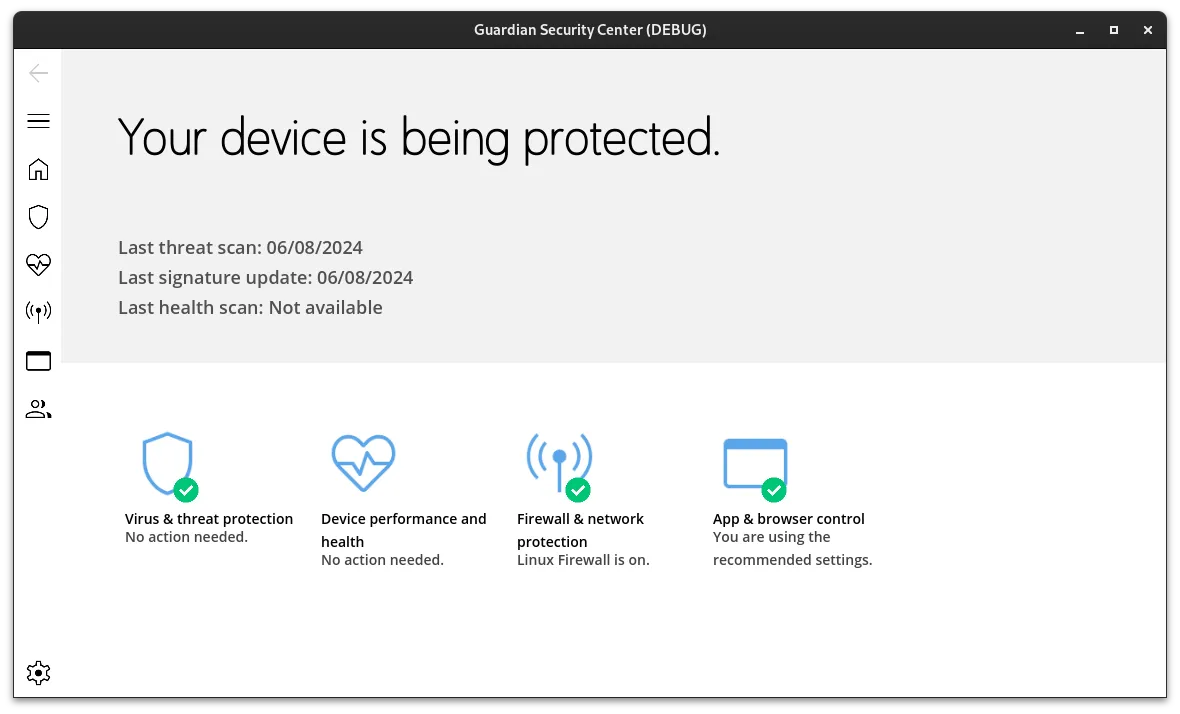1180x714 pixels.
Task: Click the back arrow in sidebar
Action: click(38, 73)
